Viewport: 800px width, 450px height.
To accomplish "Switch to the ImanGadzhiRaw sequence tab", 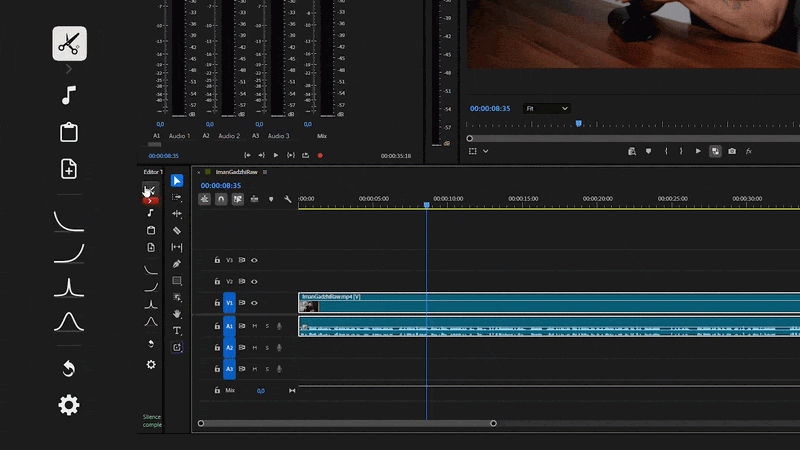I will (236, 172).
